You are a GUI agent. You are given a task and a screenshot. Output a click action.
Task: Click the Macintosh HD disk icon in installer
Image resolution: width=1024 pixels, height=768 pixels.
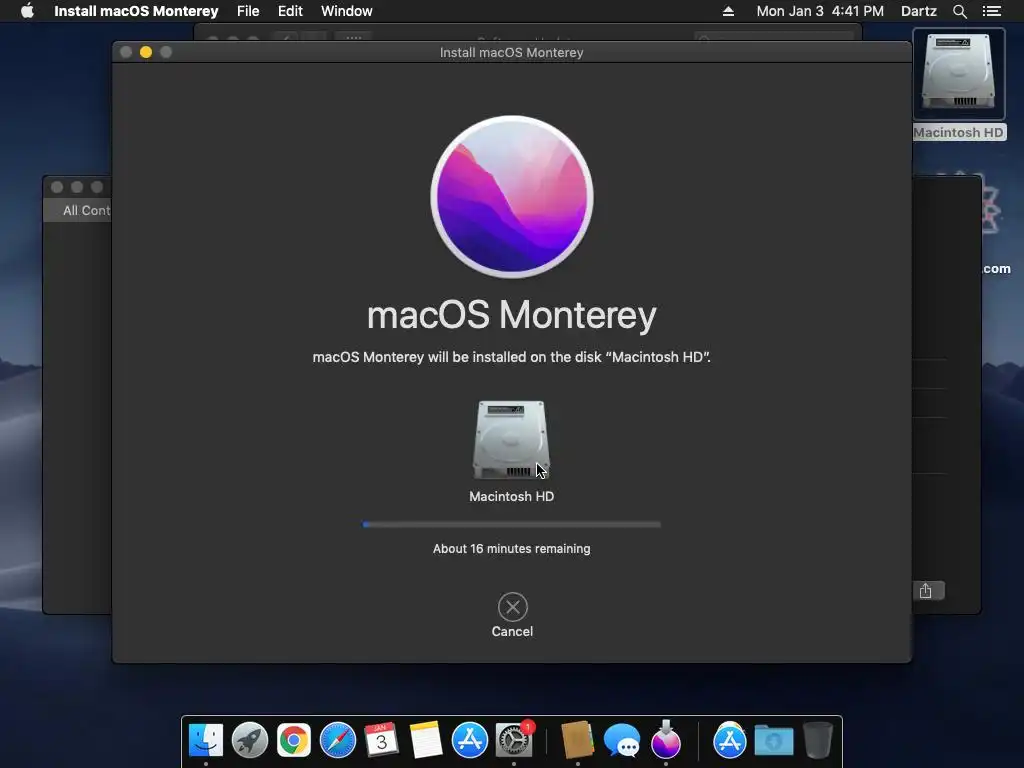[x=511, y=440]
